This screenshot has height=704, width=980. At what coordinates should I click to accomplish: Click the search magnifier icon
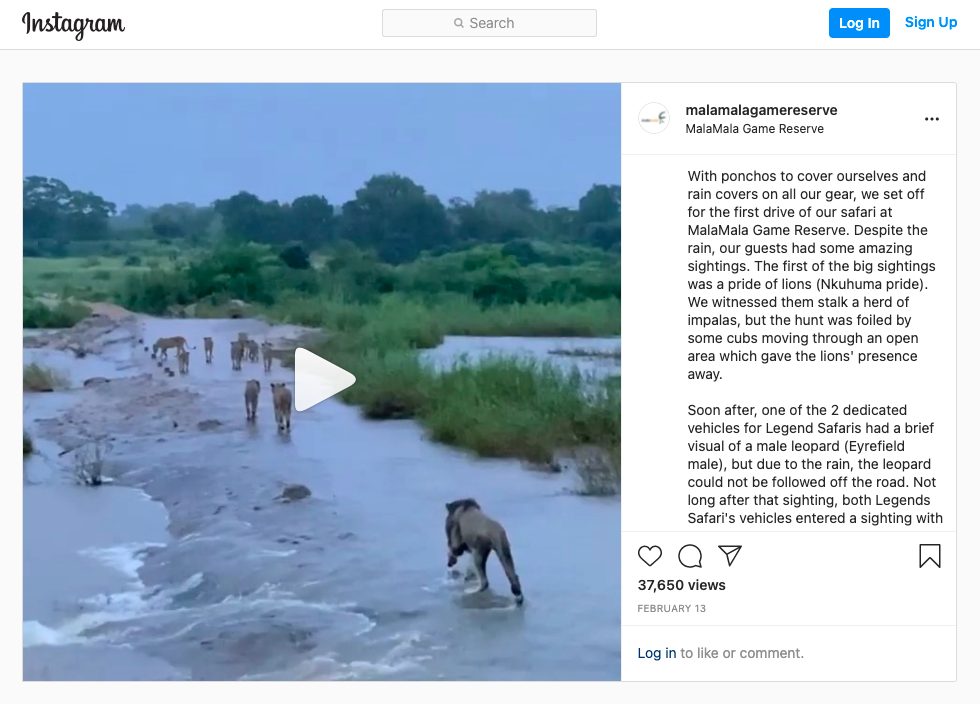tap(459, 23)
